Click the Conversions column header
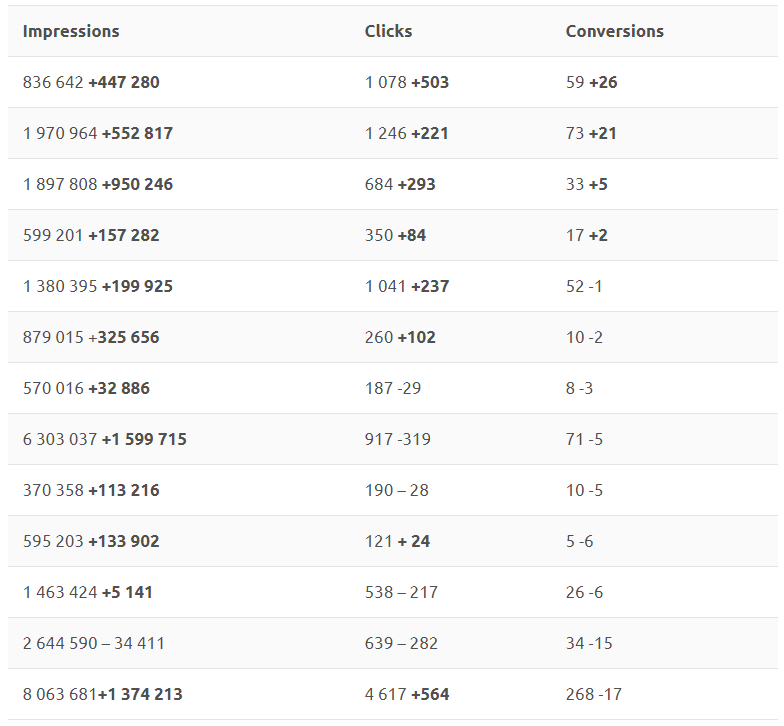The height and width of the screenshot is (726, 784). 614,31
